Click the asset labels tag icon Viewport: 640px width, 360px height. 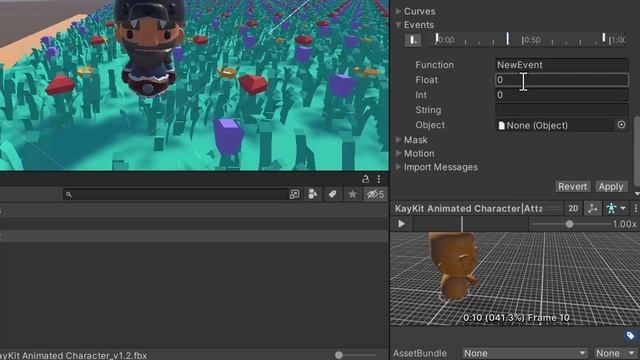click(630, 336)
